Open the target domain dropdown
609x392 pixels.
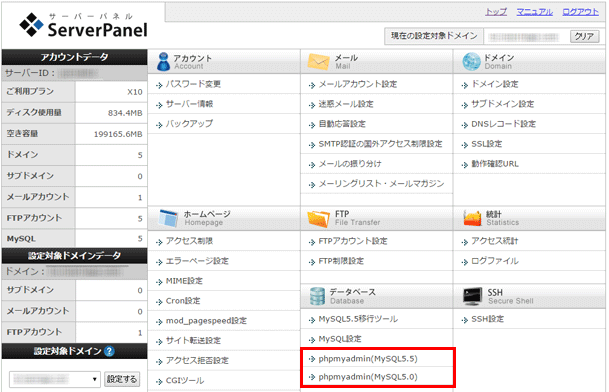55,379
